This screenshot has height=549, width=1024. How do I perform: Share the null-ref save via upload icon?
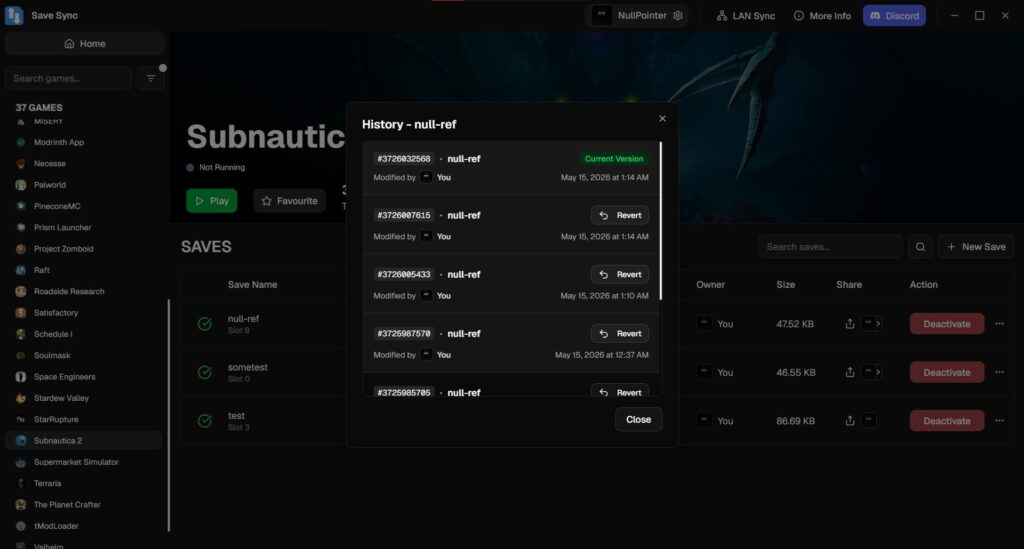[850, 324]
